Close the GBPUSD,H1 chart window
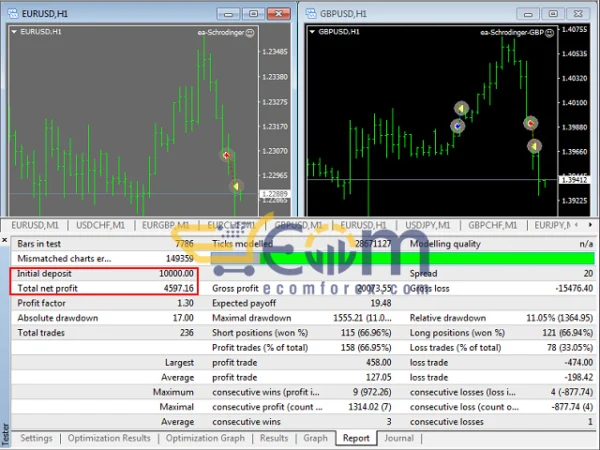 tap(578, 14)
